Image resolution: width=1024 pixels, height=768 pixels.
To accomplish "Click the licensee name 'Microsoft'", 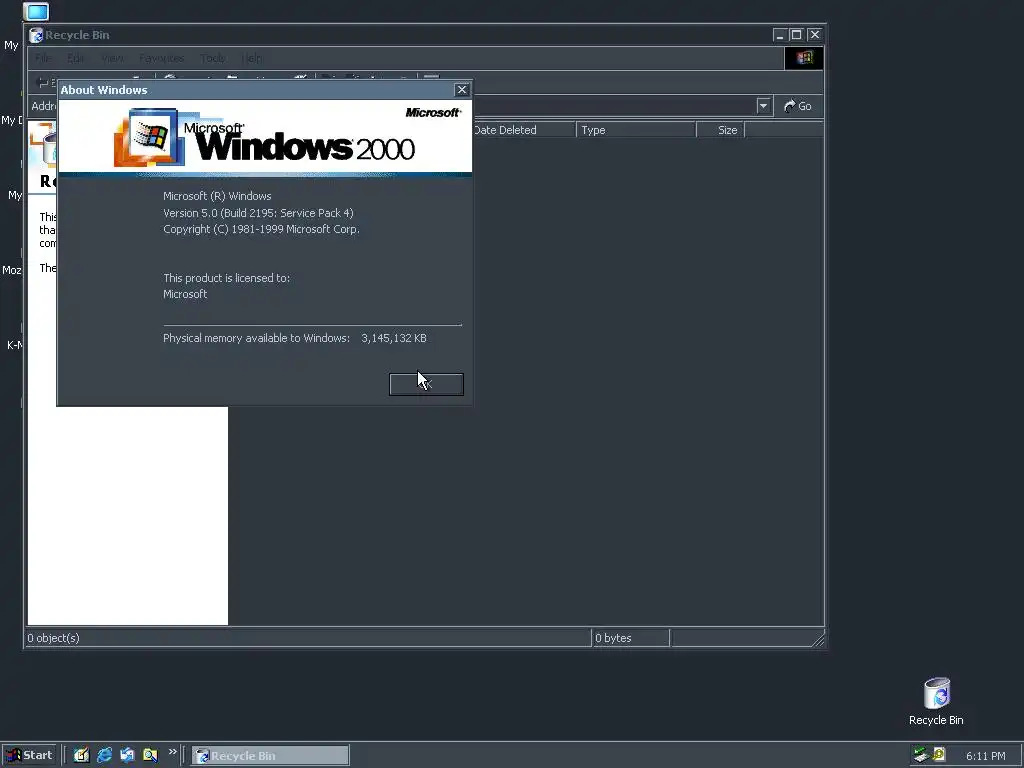I will (x=185, y=295).
